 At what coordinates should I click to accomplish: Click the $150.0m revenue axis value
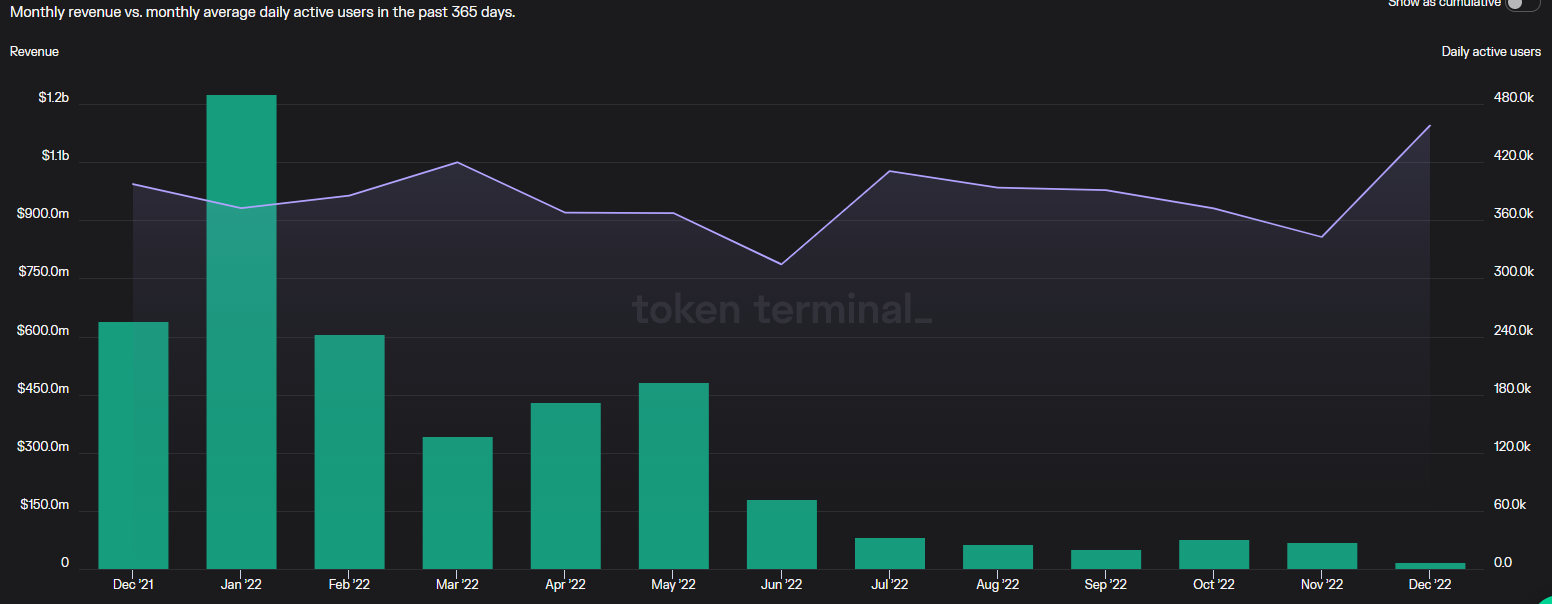coord(44,505)
